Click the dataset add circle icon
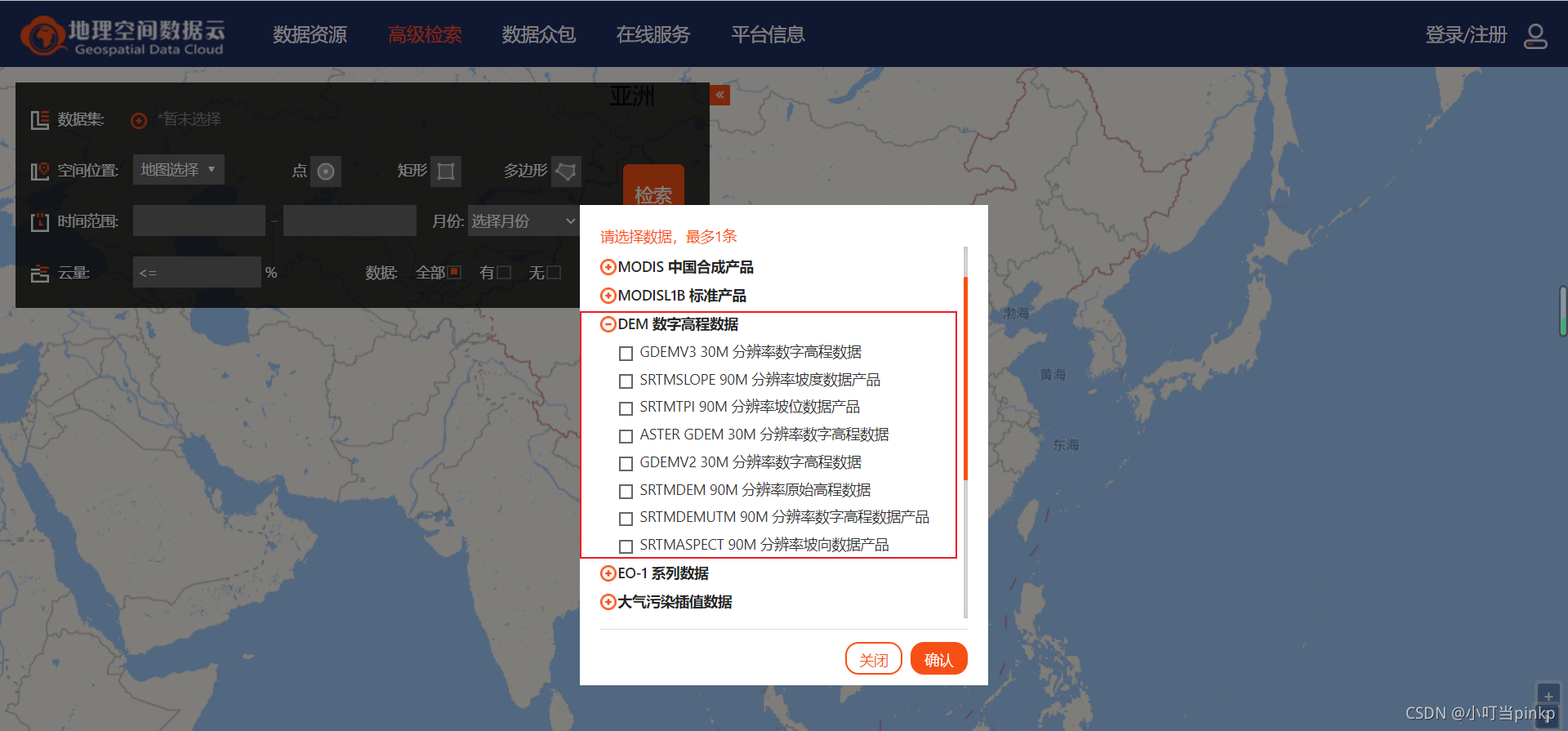 (139, 121)
